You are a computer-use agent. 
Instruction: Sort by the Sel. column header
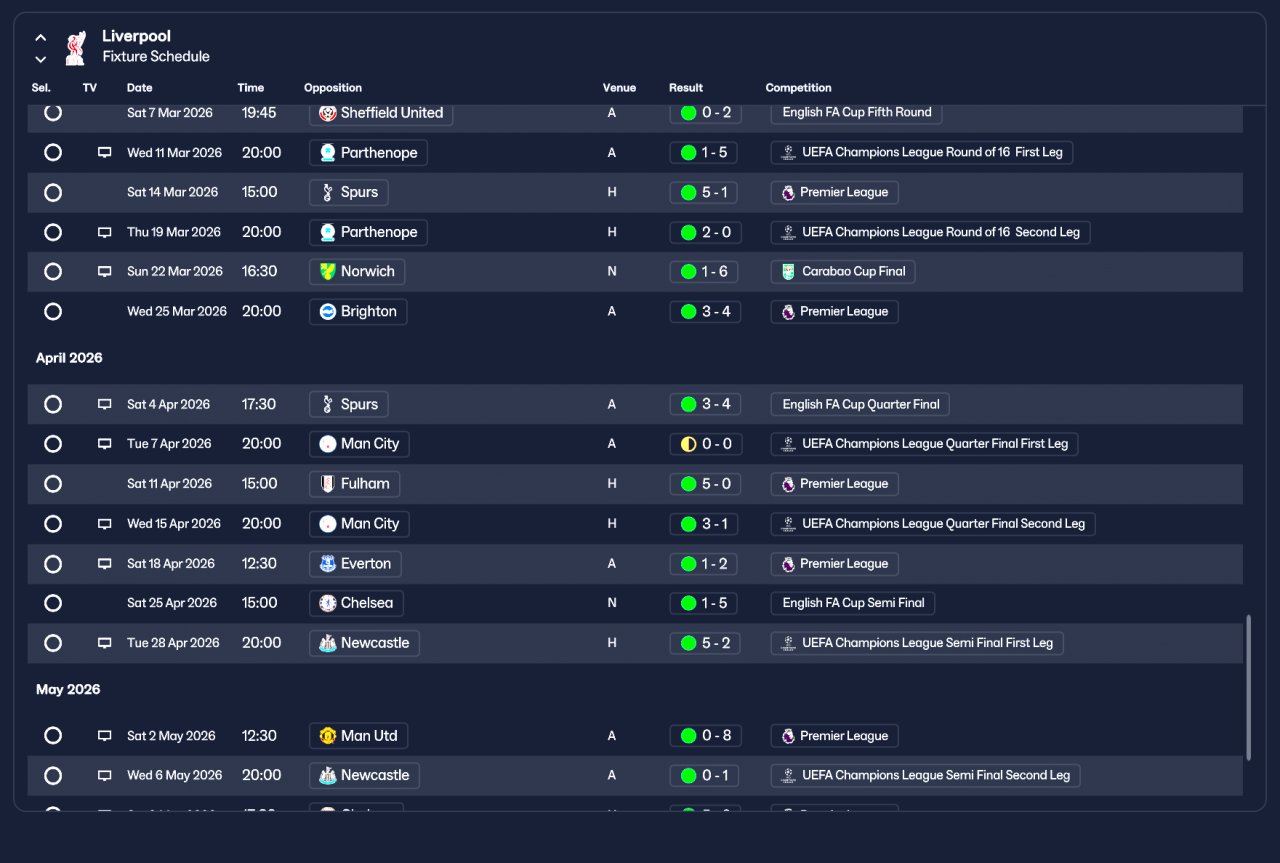point(41,88)
